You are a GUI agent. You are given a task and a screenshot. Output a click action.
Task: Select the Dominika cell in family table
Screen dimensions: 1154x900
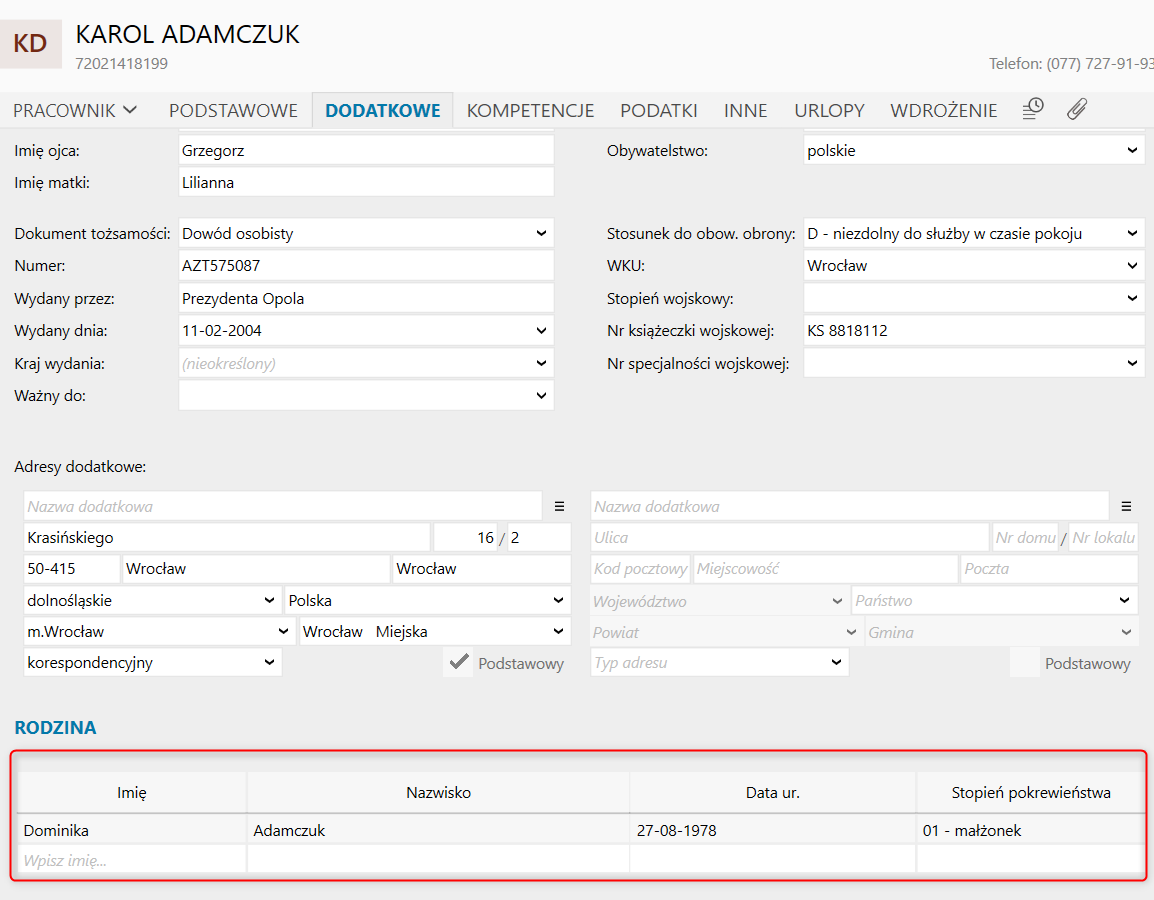pos(132,830)
